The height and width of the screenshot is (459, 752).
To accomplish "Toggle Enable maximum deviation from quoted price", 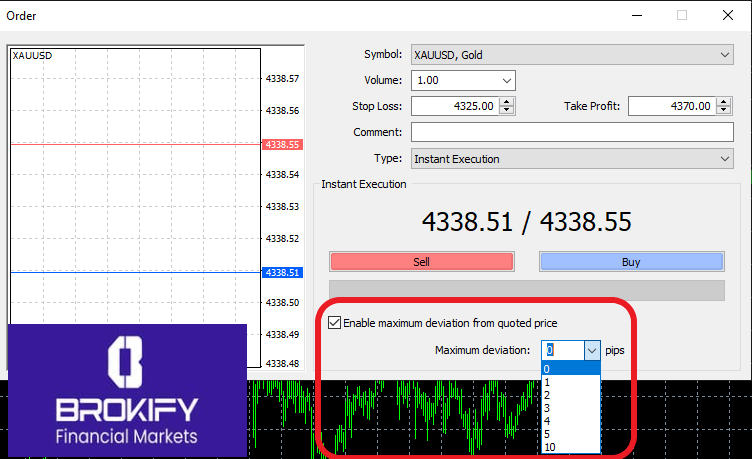I will (x=334, y=323).
